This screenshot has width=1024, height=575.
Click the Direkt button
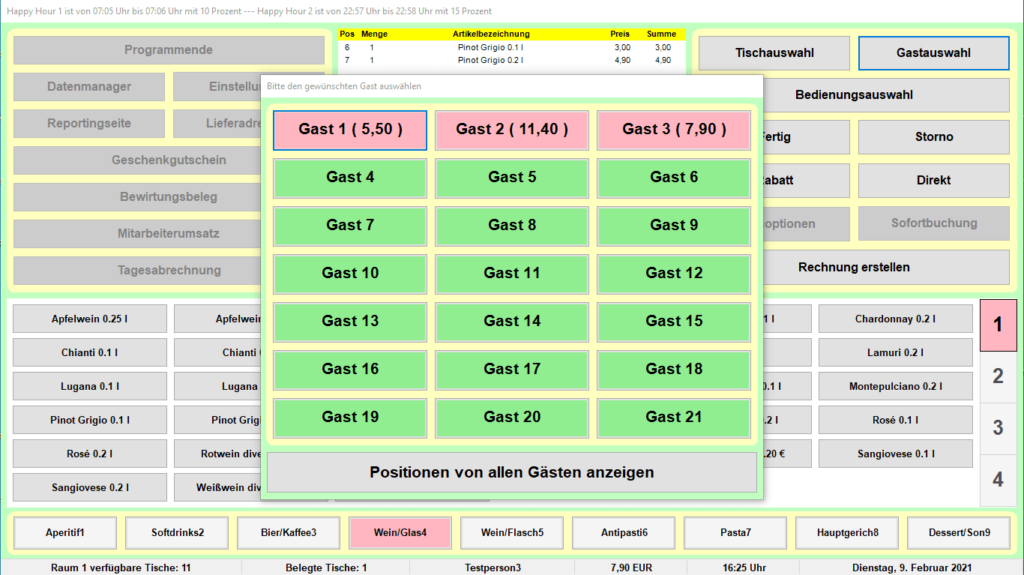[x=933, y=180]
